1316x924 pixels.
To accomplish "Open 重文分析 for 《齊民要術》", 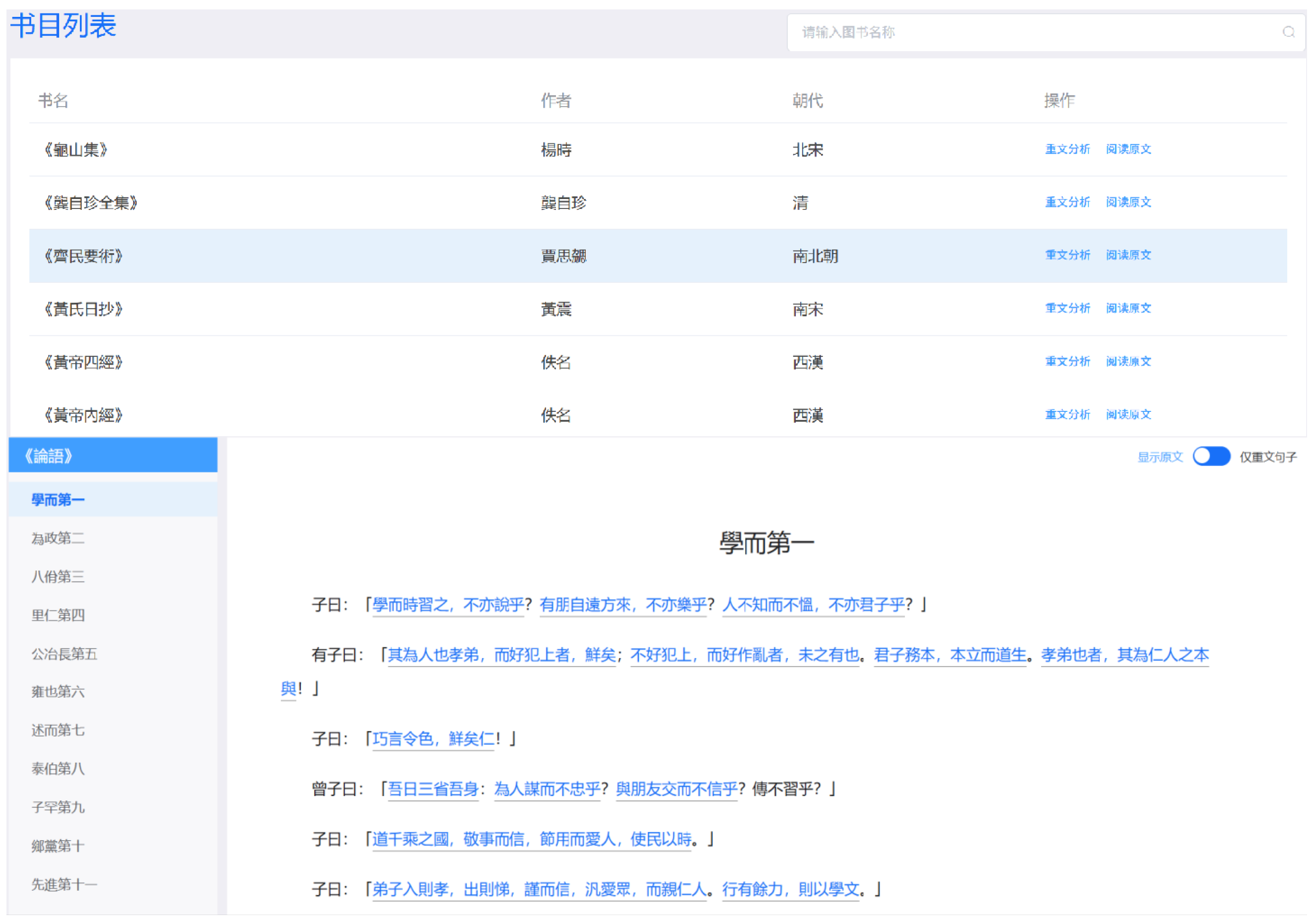I will 1067,256.
